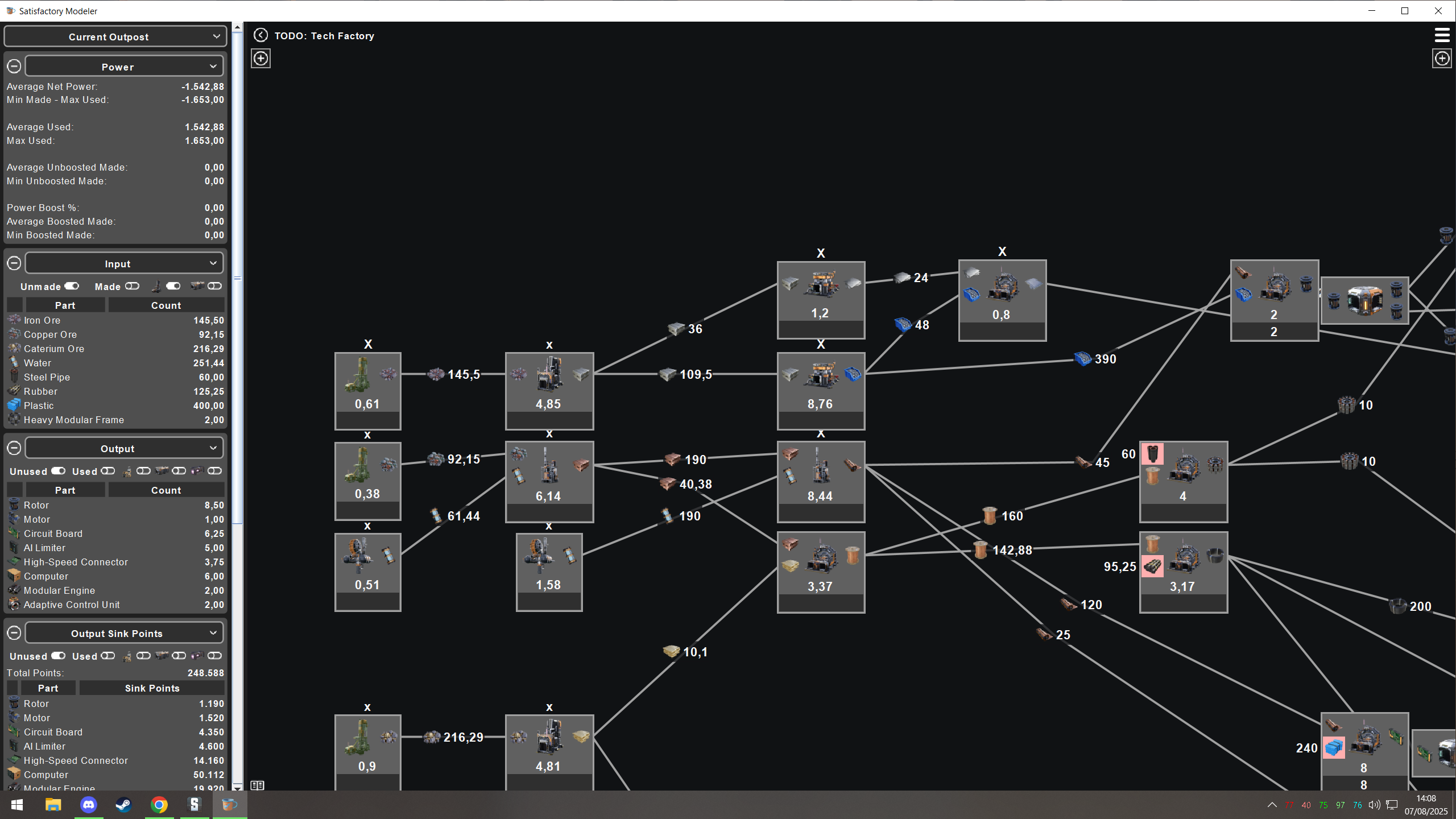Toggle the Made switch in Input

[x=132, y=286]
